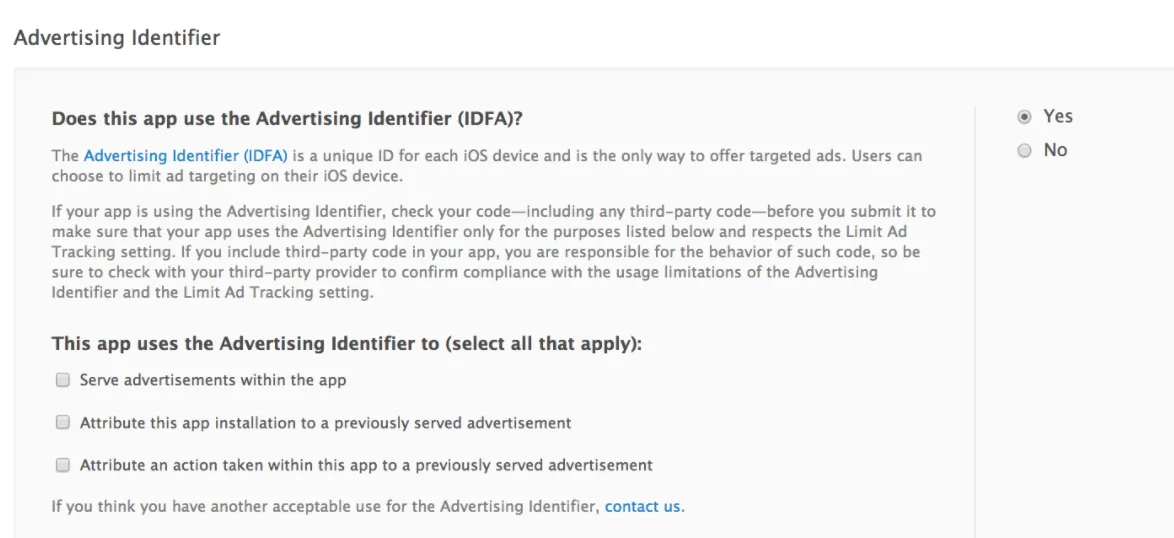This screenshot has width=1174, height=538.
Task: Click the Yes label text
Action: tap(1057, 116)
